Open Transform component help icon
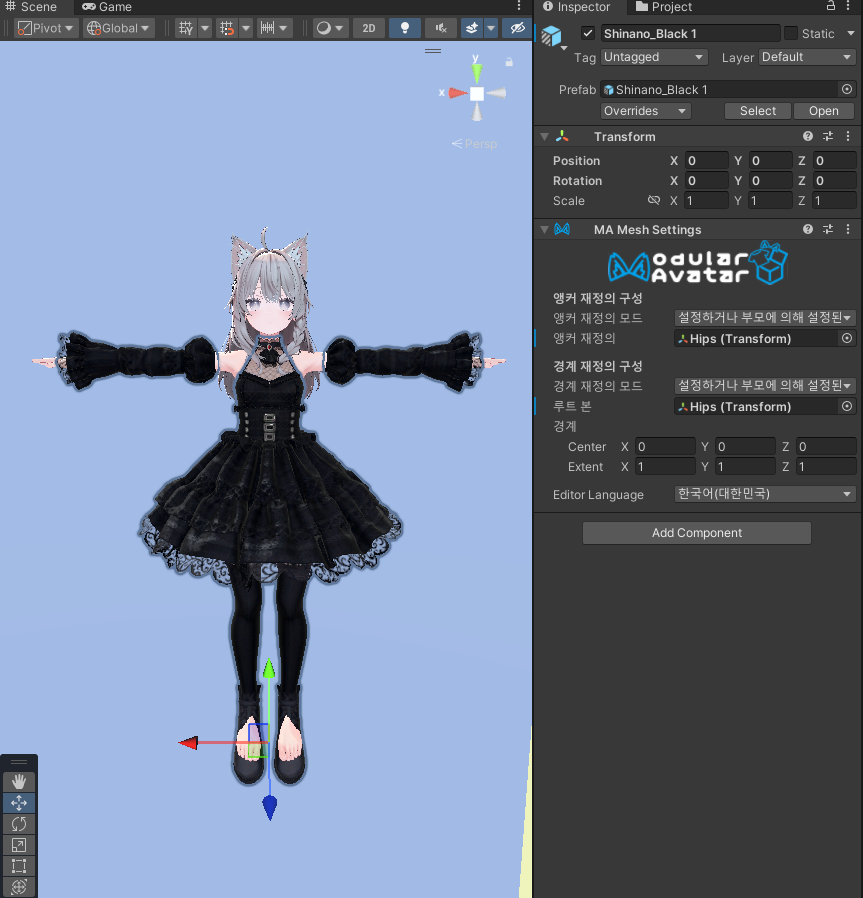The height and width of the screenshot is (898, 863). tap(808, 136)
